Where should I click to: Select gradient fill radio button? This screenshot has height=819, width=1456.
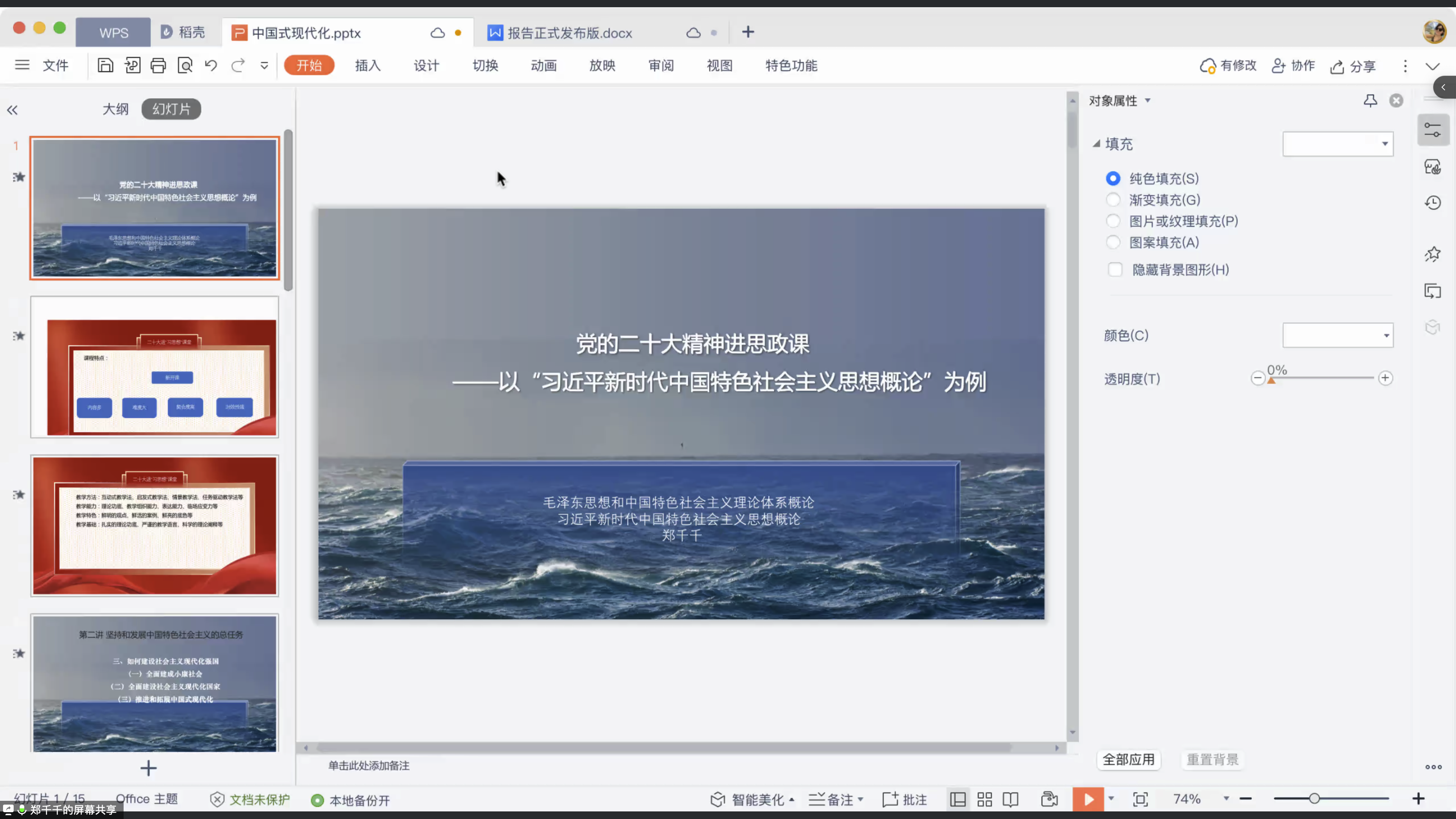pos(1113,200)
